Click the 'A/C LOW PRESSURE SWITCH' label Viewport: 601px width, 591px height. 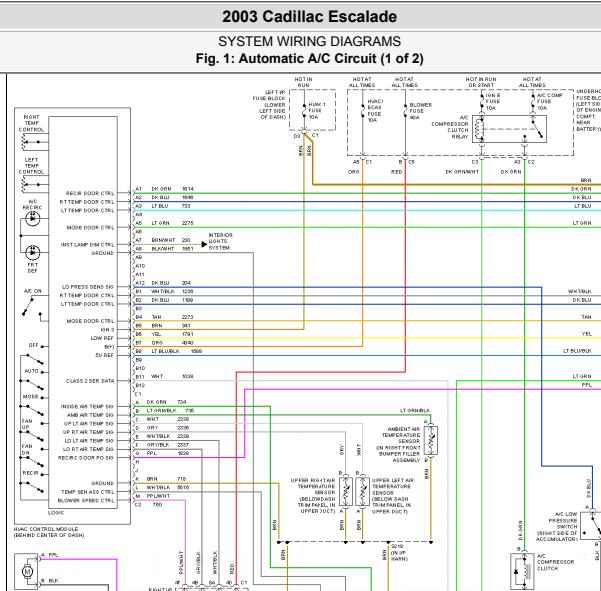(x=557, y=526)
